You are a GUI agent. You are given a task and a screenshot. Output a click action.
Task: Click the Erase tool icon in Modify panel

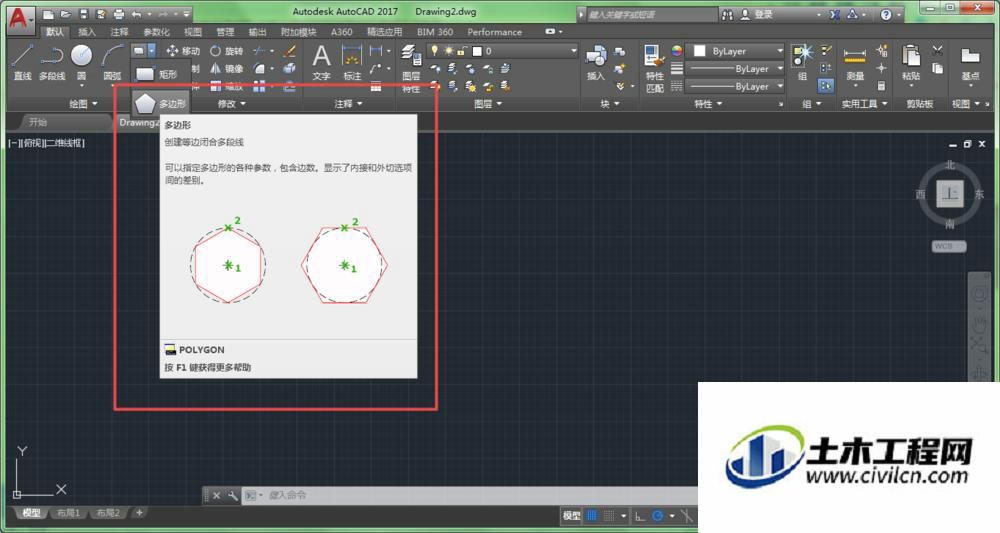coord(289,50)
